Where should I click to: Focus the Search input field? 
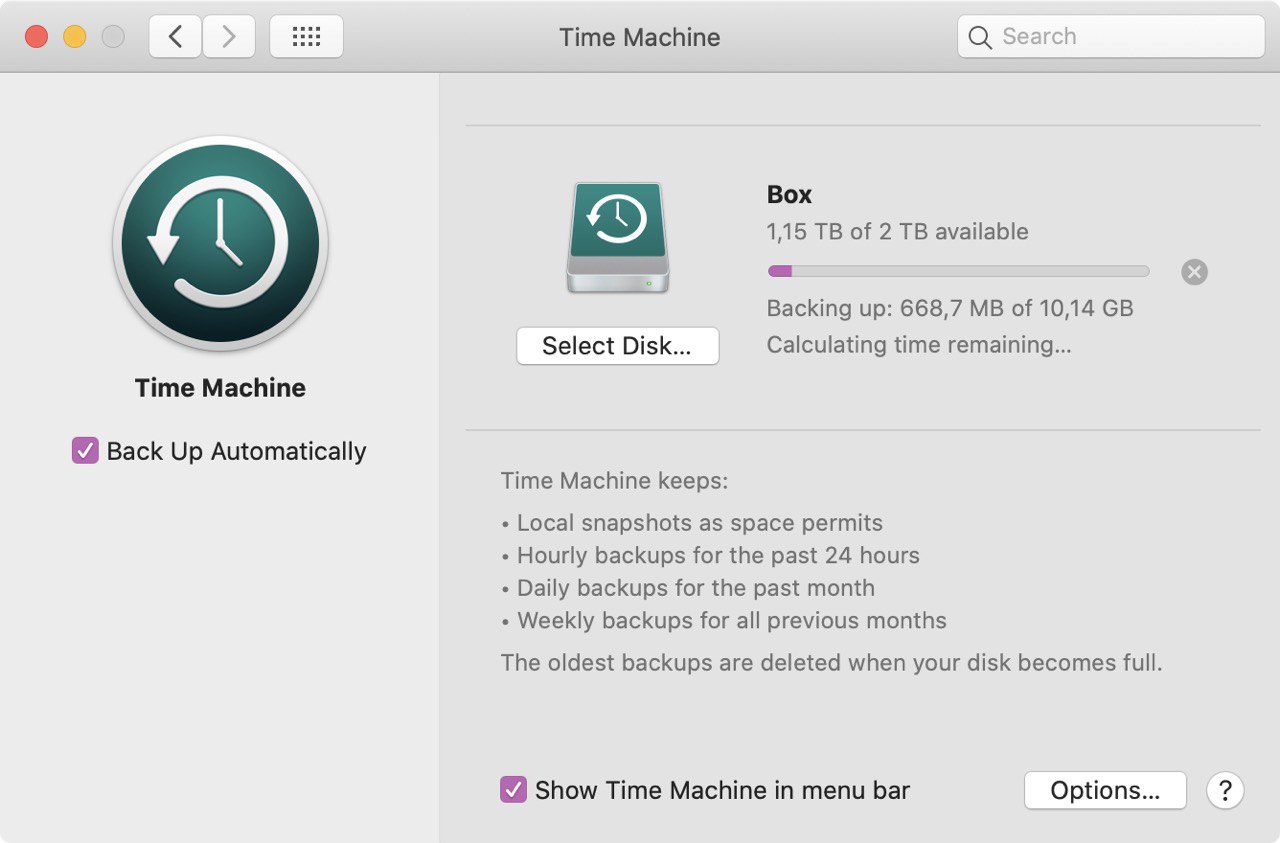pos(1111,37)
